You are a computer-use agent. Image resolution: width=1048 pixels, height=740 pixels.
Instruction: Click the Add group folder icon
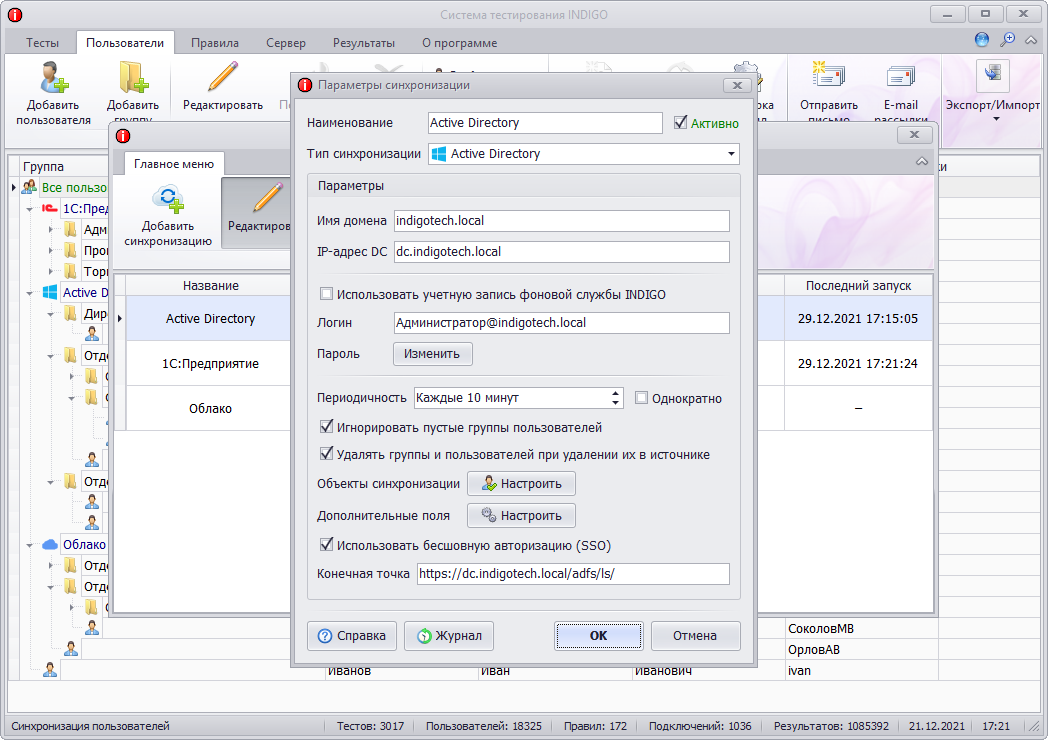coord(133,78)
